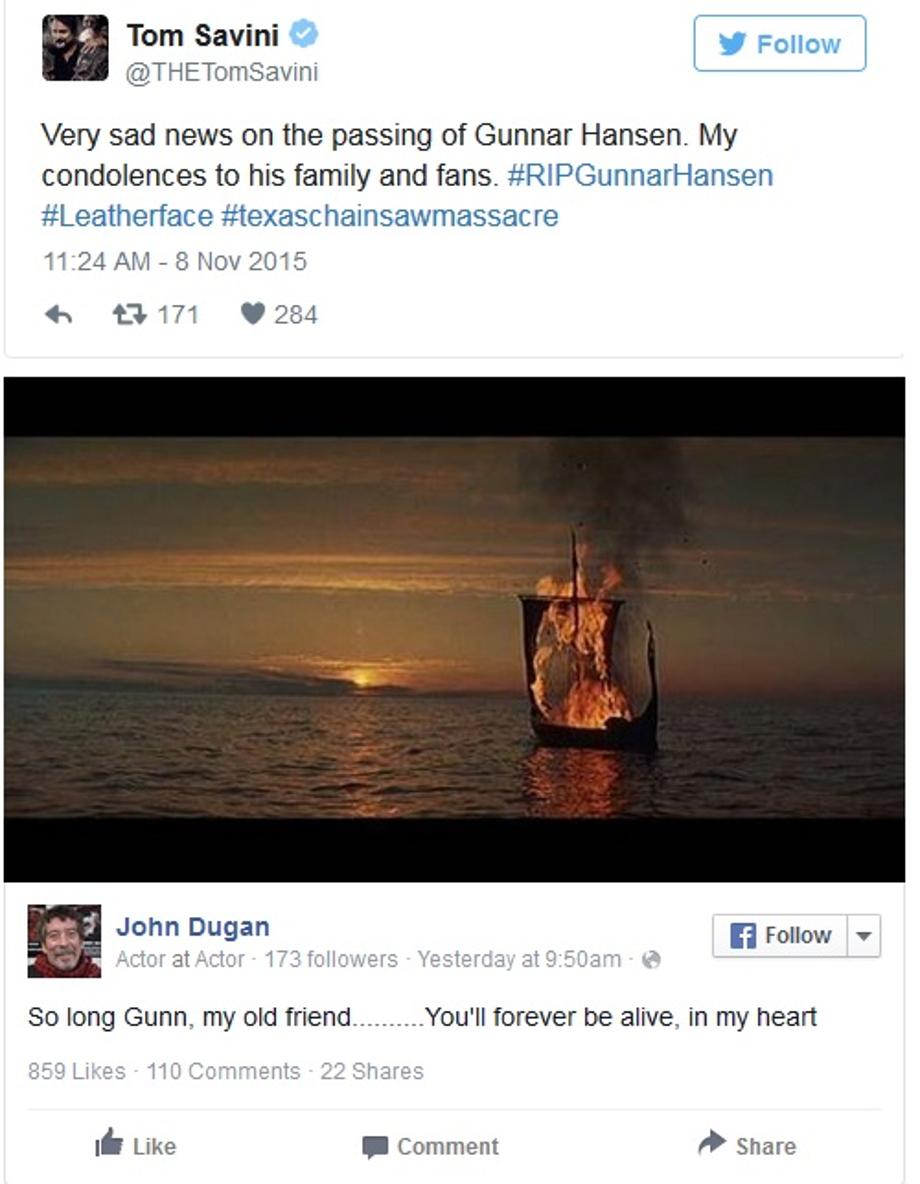
Task: Open John Dugan's profile photo
Action: 64,942
